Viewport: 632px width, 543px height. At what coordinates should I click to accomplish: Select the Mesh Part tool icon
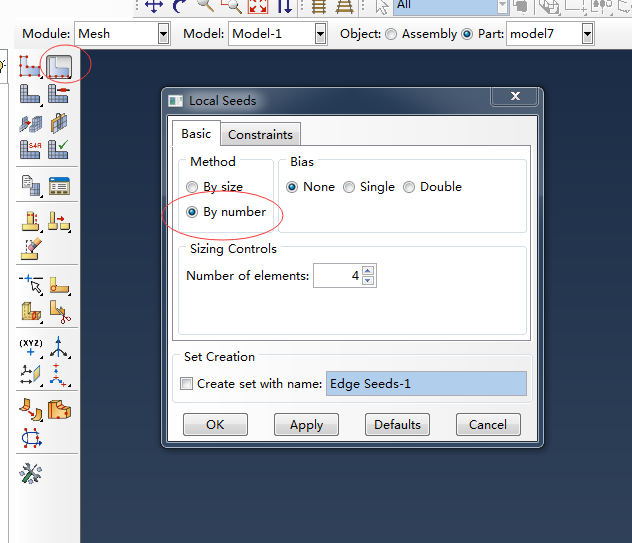coord(30,94)
